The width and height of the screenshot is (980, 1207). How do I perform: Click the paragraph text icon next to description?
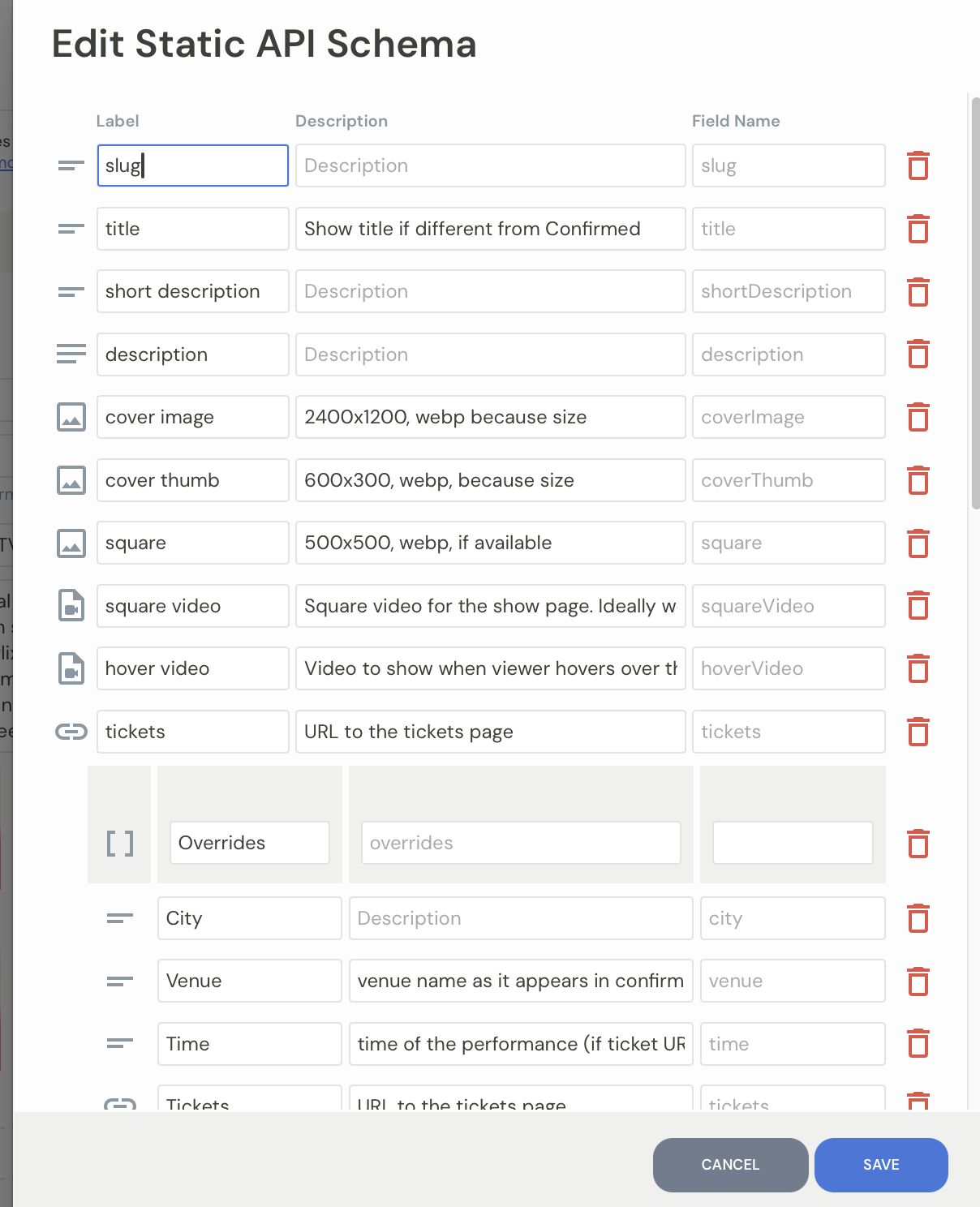coord(71,354)
